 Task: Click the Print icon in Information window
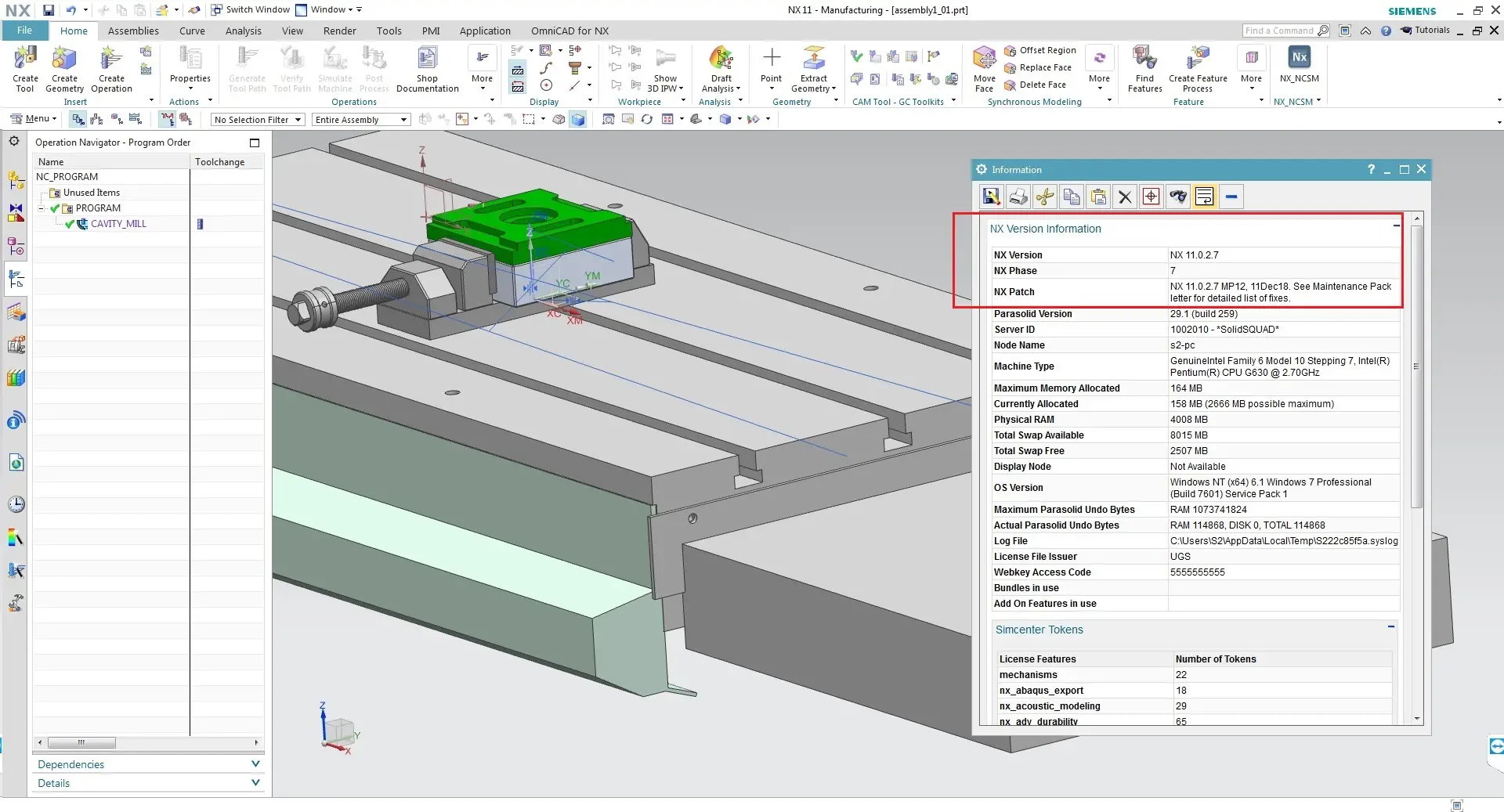[x=1018, y=197]
